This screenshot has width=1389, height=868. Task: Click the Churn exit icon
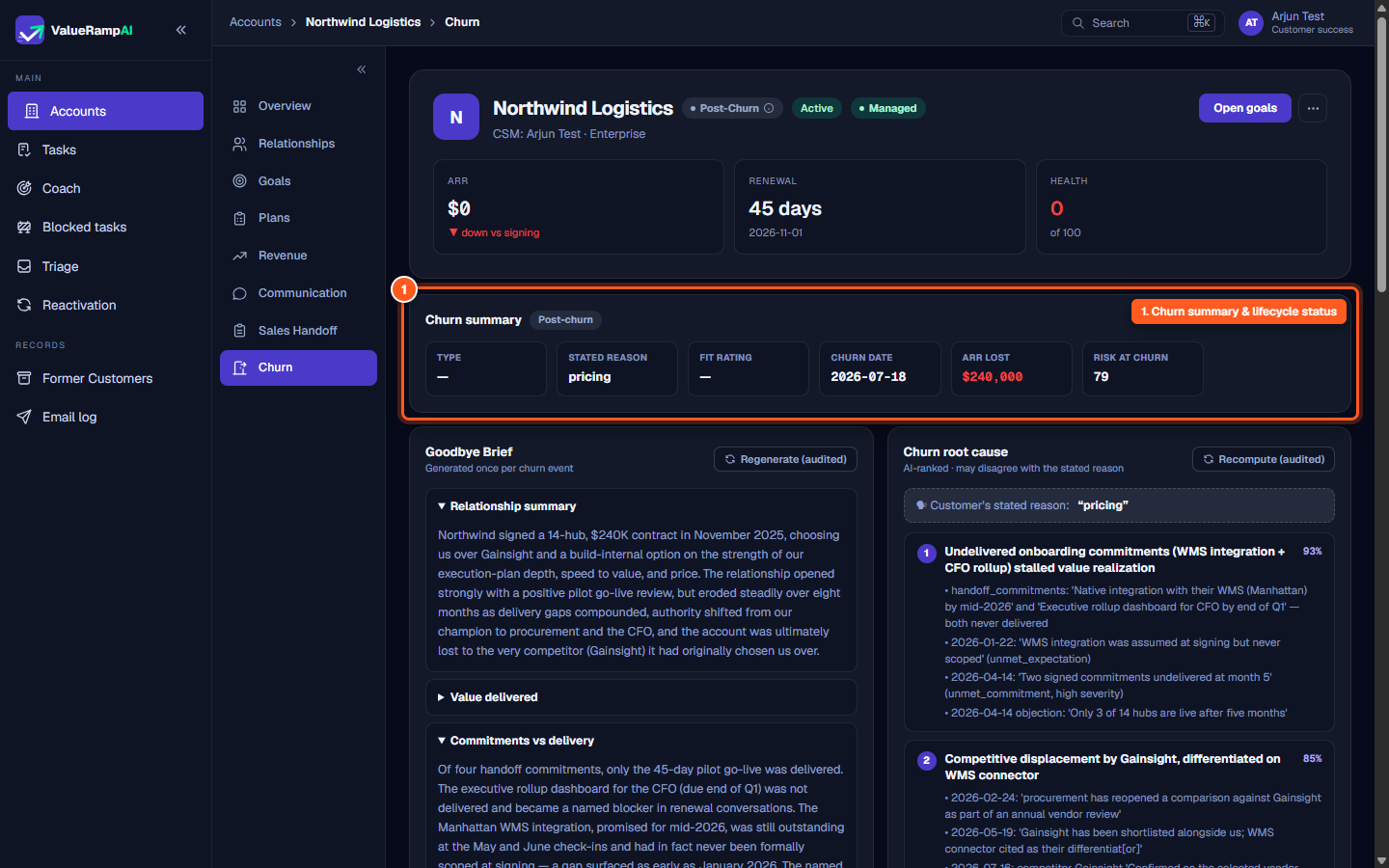[x=240, y=367]
